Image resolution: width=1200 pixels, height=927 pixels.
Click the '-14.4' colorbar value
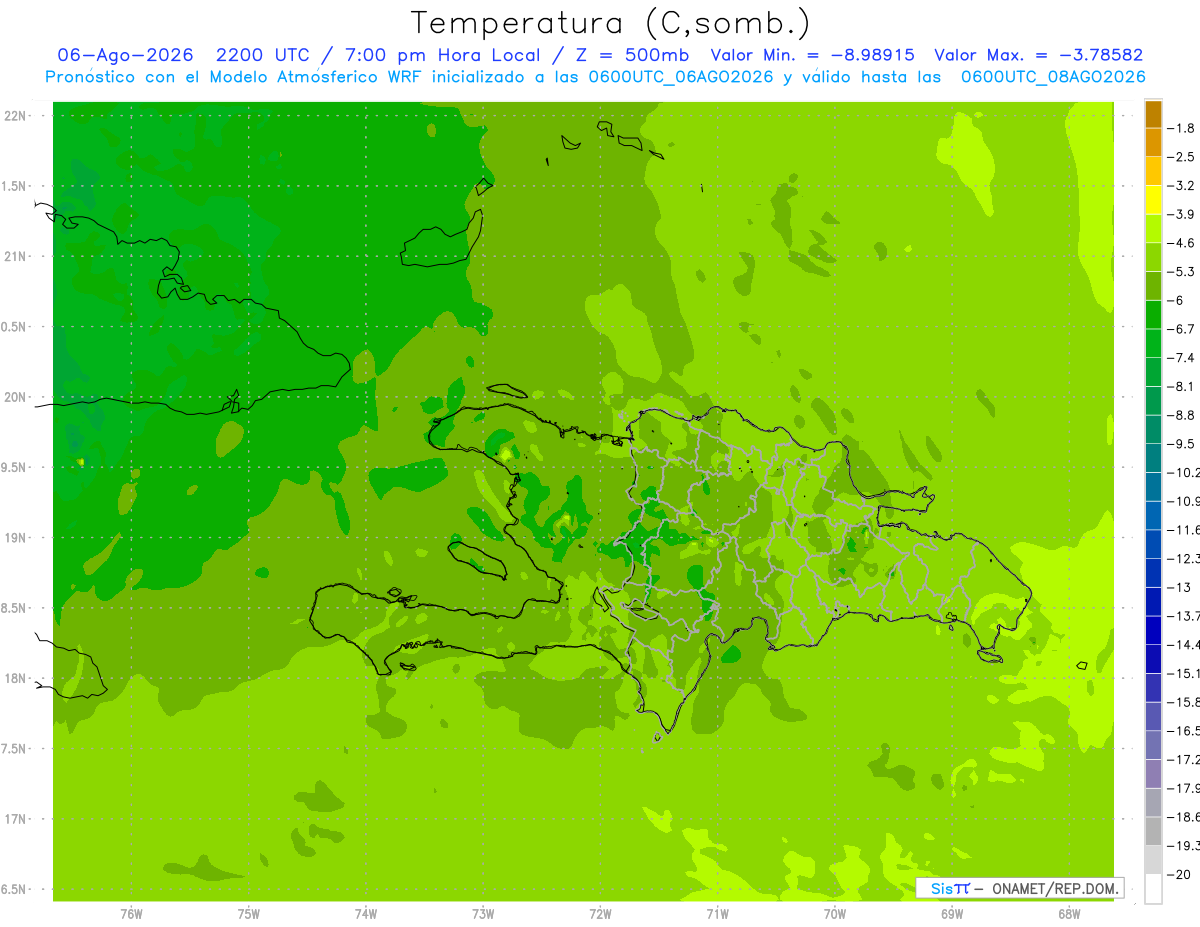point(1183,645)
